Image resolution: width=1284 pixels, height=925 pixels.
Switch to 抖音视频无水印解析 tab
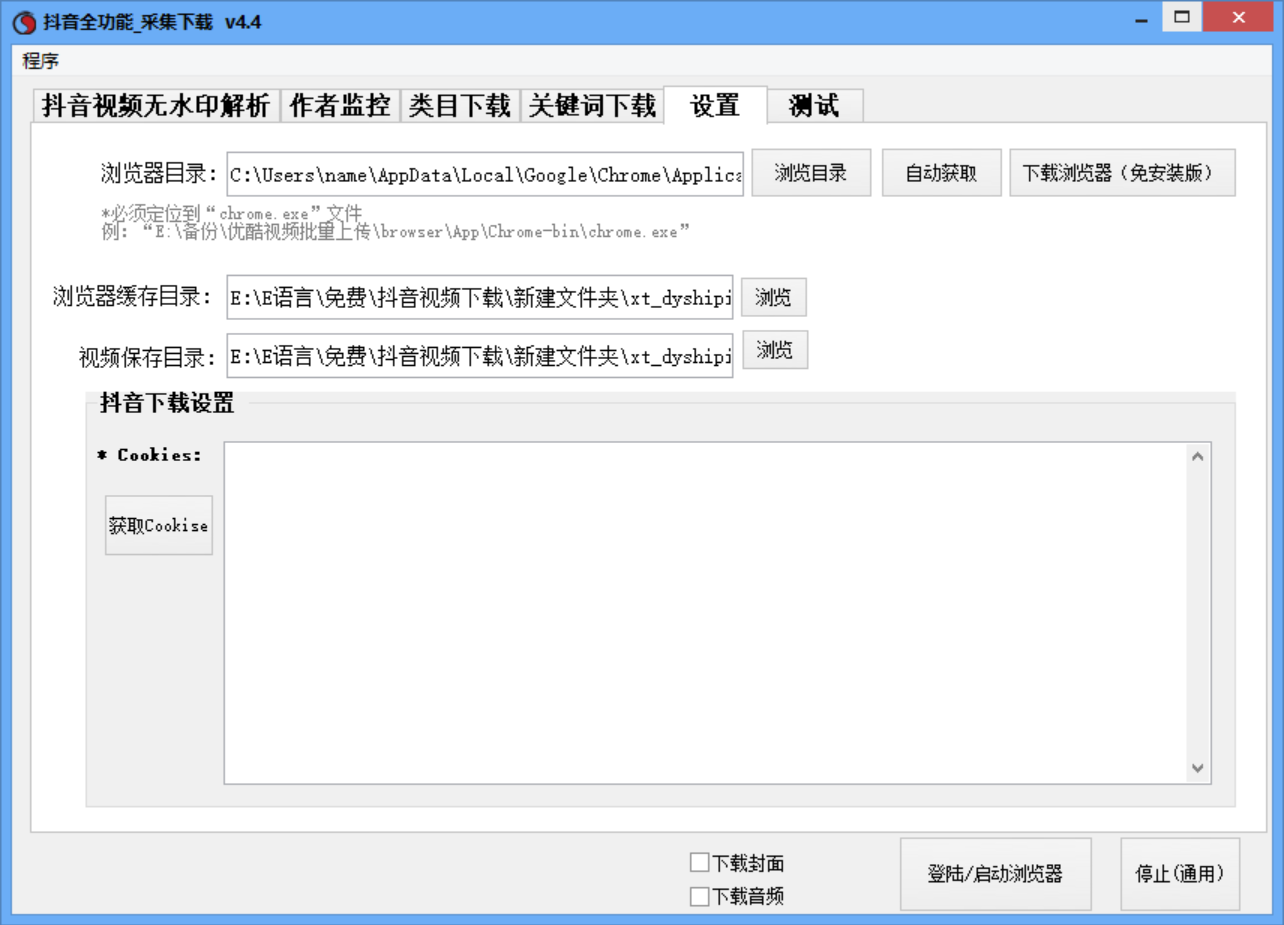click(x=156, y=106)
